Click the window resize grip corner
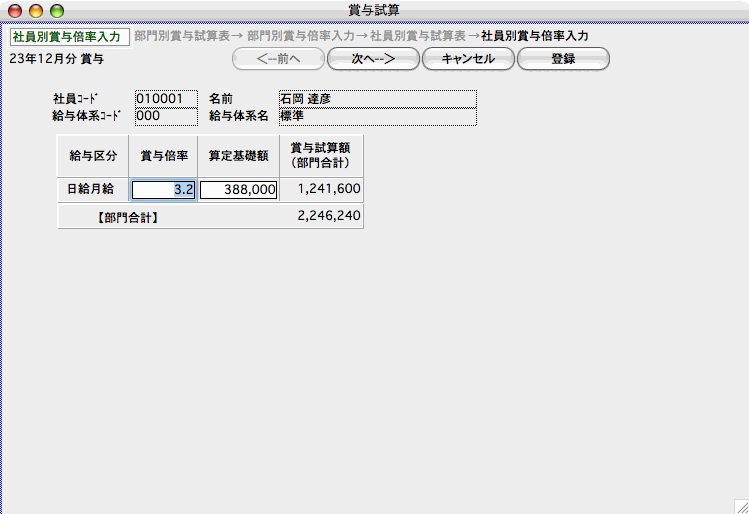Screen dimensions: 749x514 tap(740, 506)
